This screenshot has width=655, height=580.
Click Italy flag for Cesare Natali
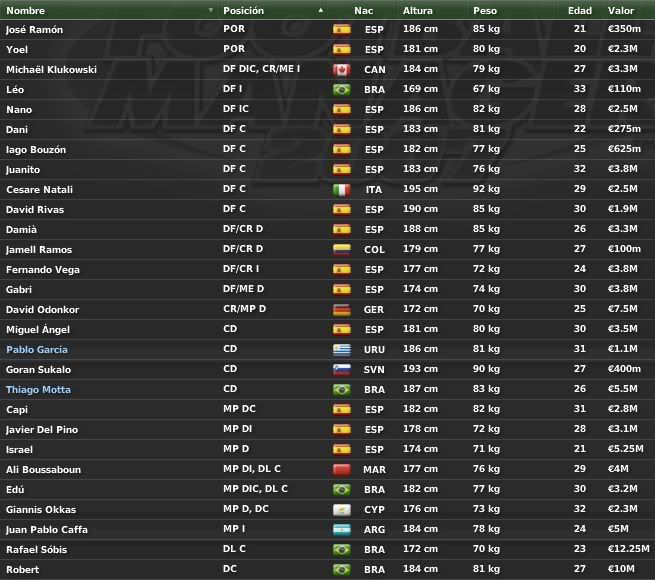tap(342, 190)
